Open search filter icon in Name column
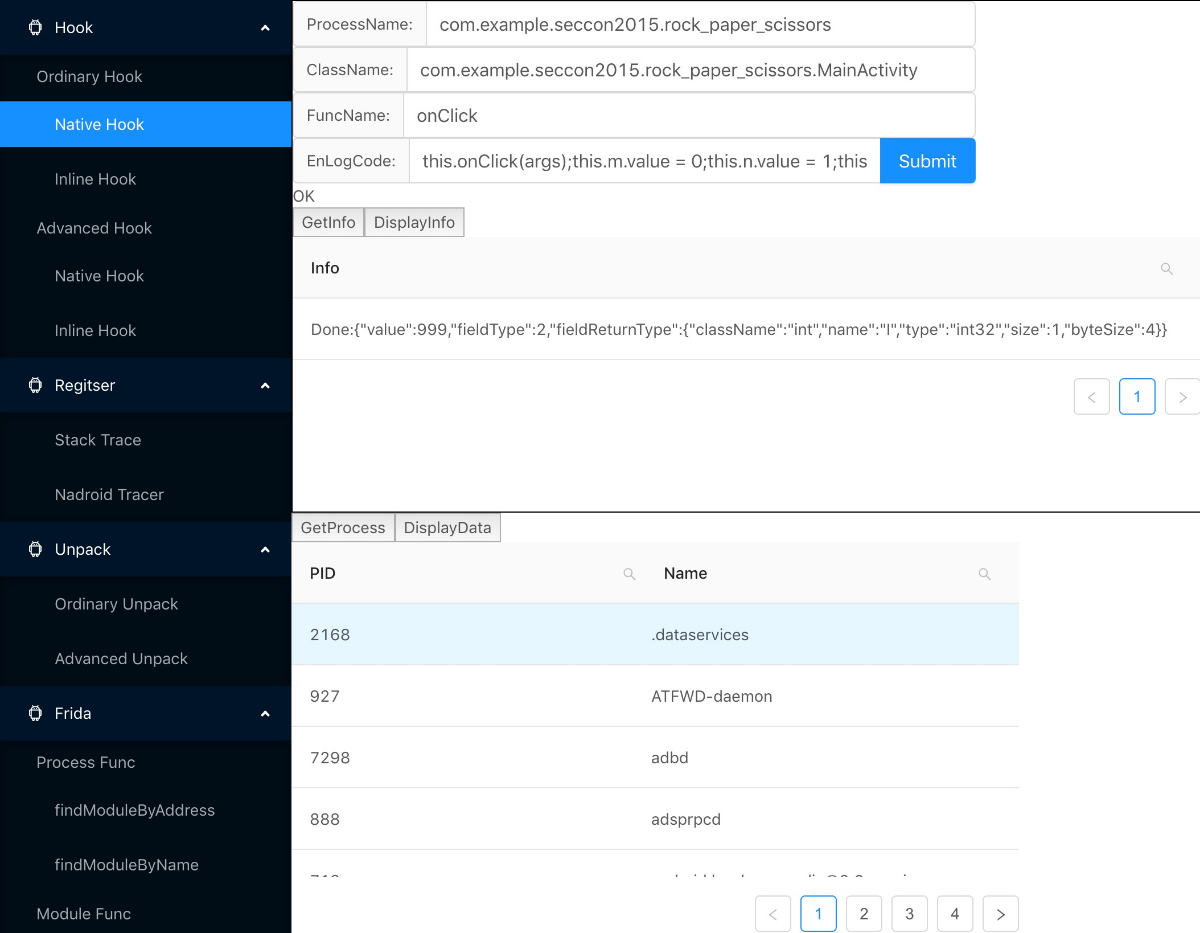1200x933 pixels. pos(984,574)
